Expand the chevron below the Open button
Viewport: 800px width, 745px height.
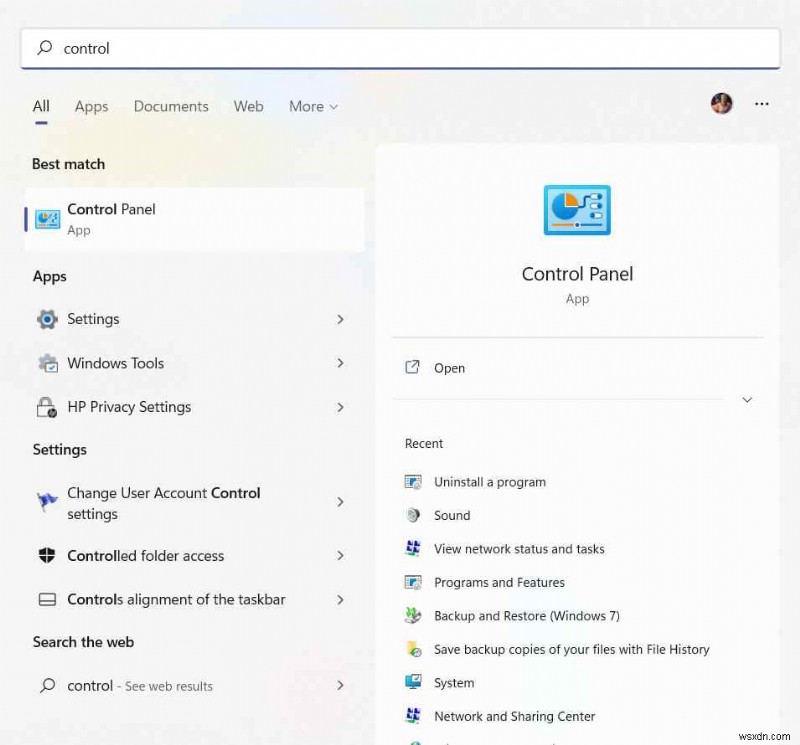click(747, 399)
